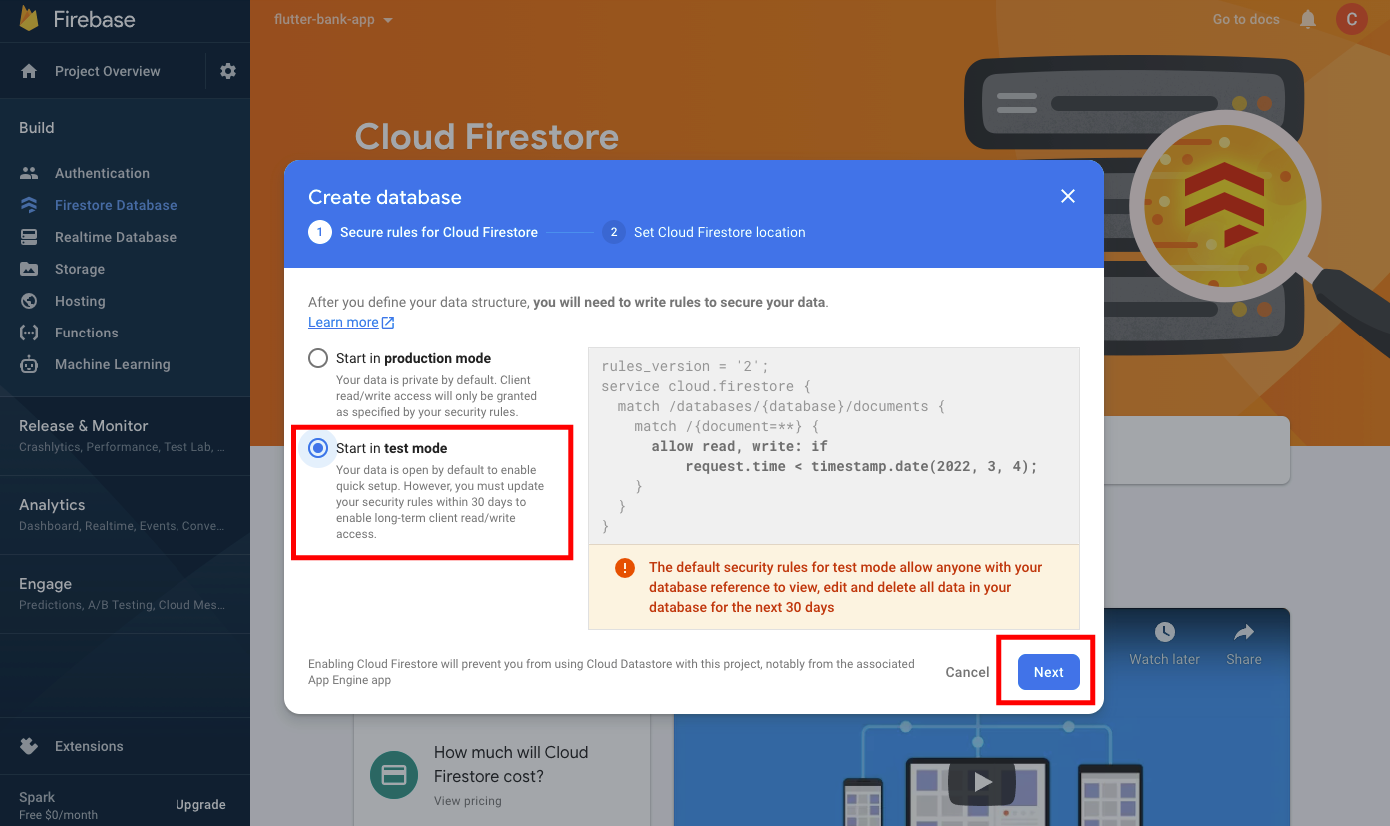Viewport: 1390px width, 826px height.
Task: Click the Cloud Firestore page heading
Action: [x=487, y=137]
